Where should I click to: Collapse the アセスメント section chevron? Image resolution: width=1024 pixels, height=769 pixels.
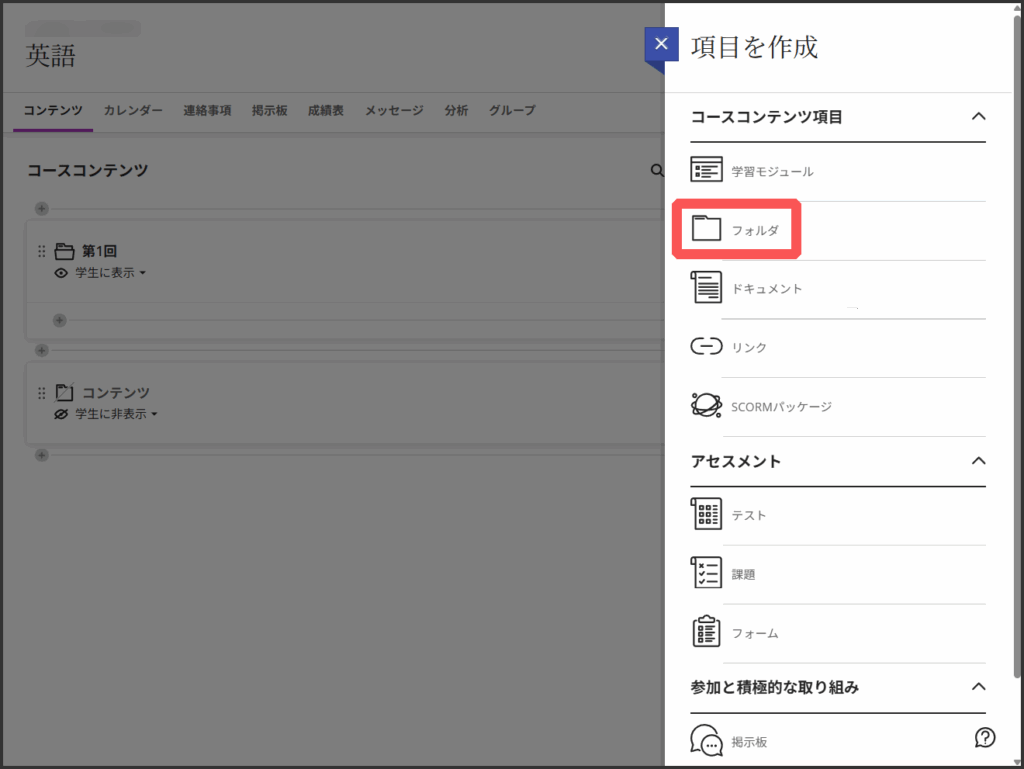(x=978, y=461)
